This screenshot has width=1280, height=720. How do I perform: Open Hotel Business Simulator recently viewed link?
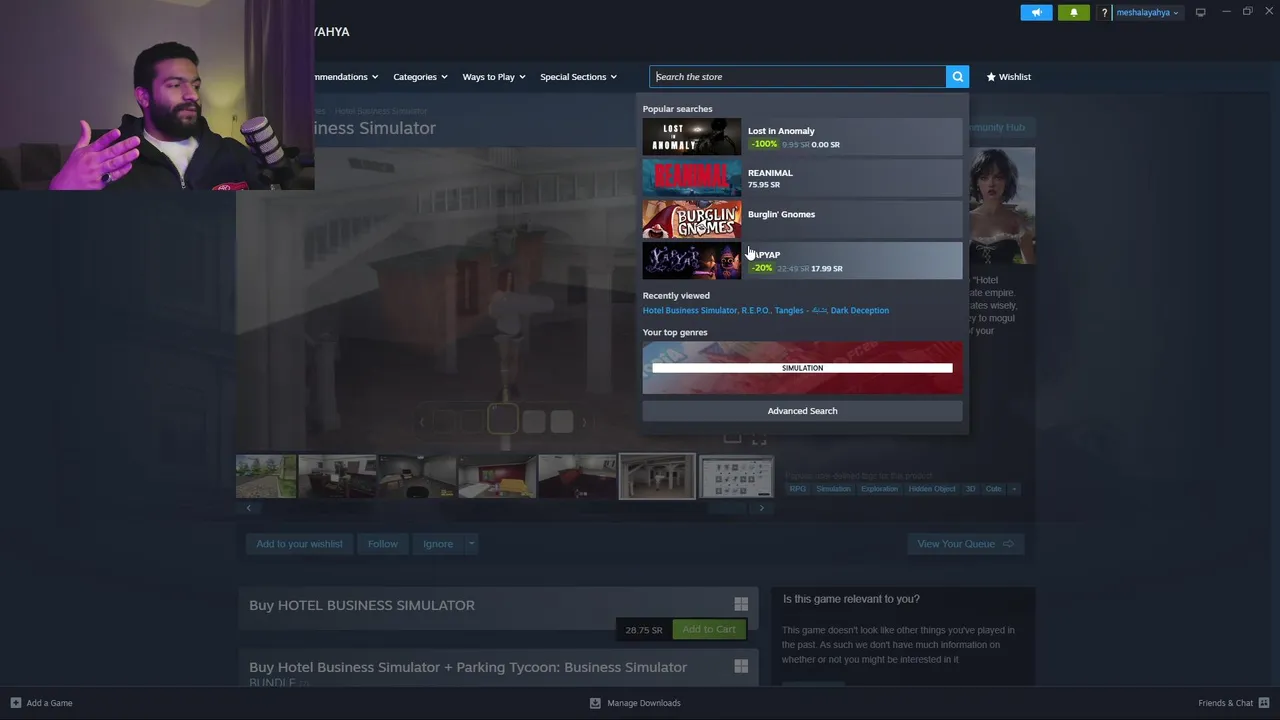click(x=690, y=310)
